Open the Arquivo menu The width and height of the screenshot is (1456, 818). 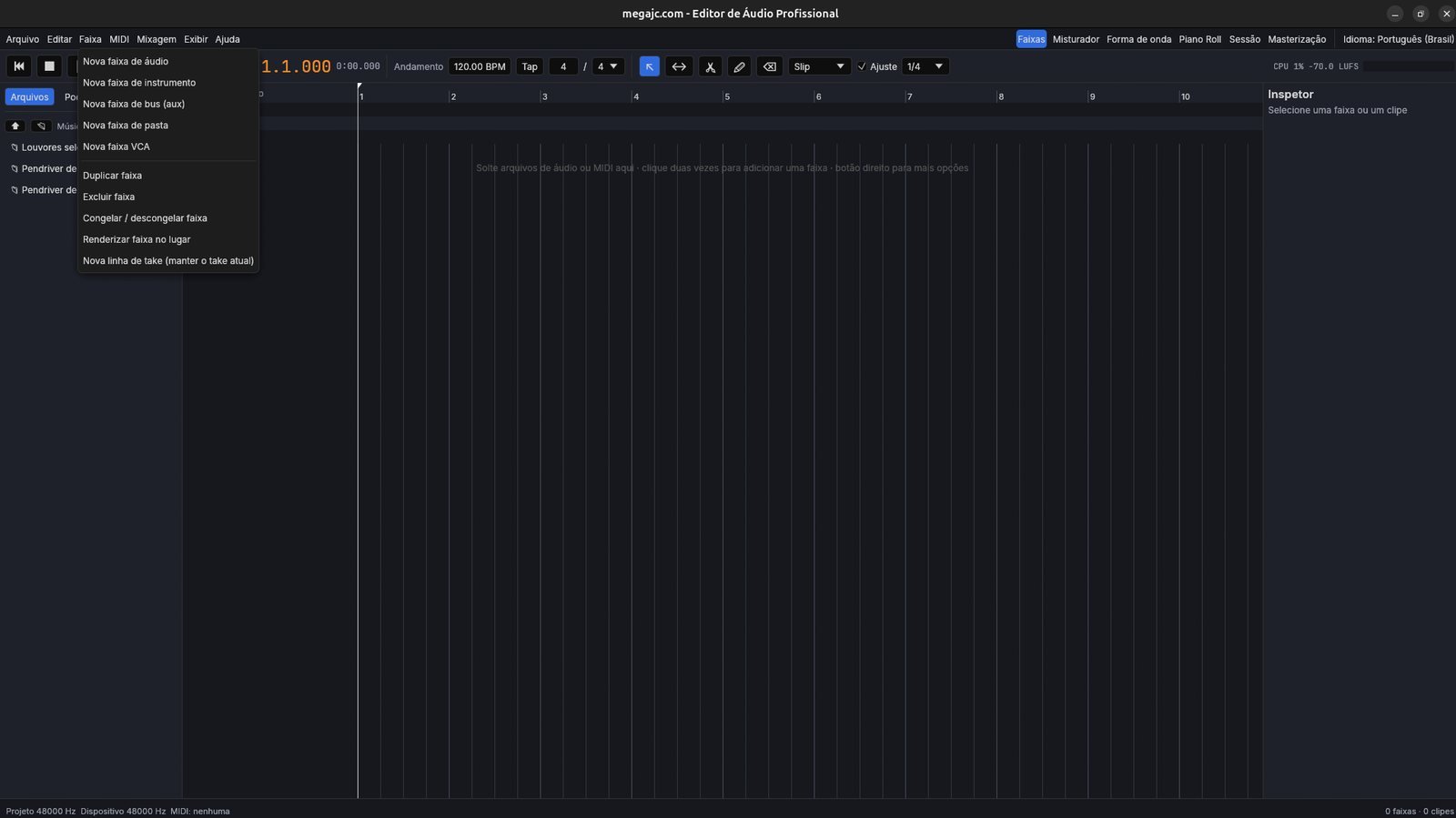(23, 39)
